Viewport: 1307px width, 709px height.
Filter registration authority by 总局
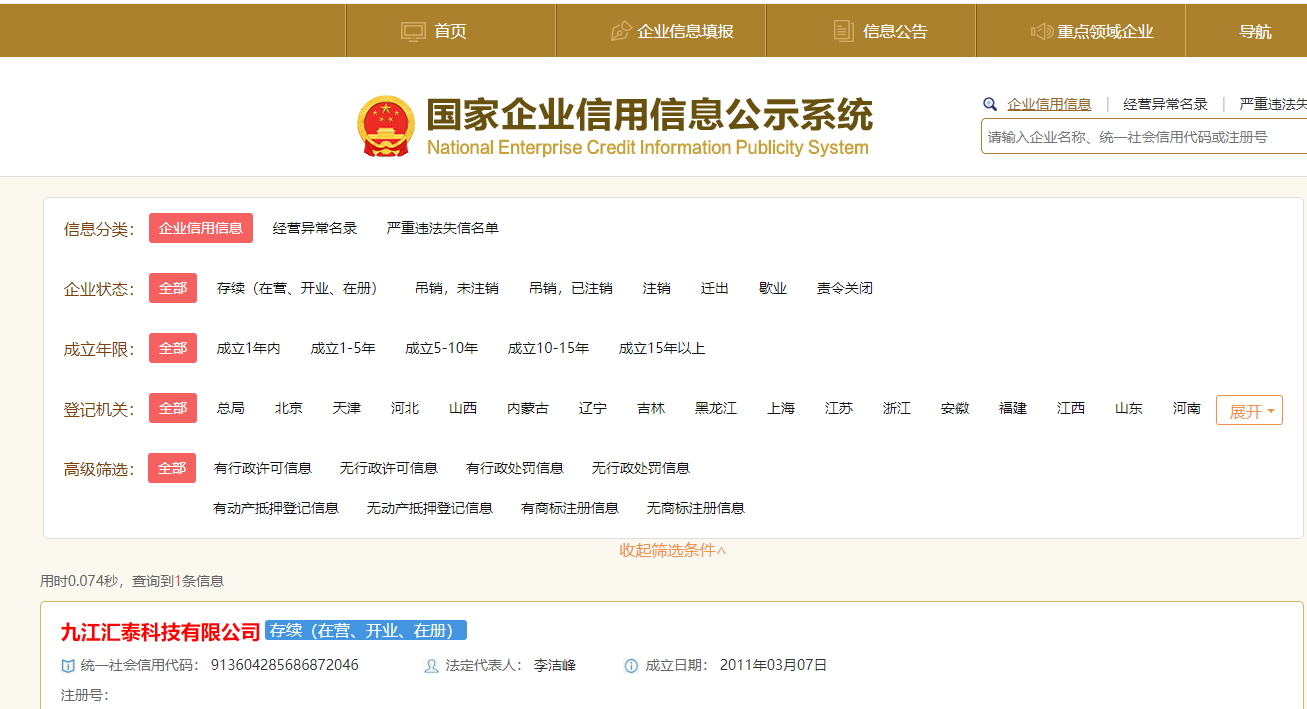click(231, 408)
